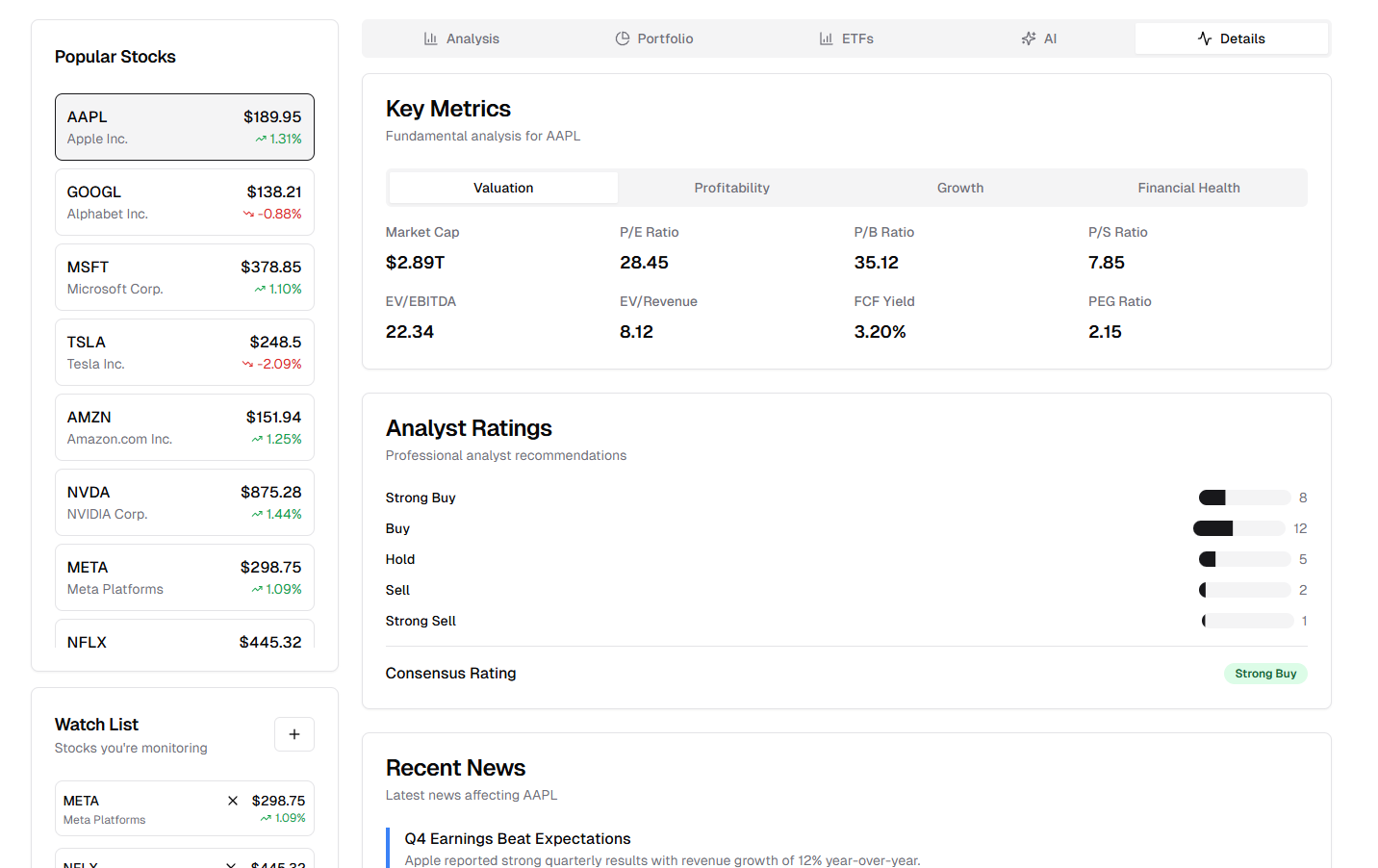Show the Financial Health metrics tab
The image size is (1378, 868).
(1189, 188)
